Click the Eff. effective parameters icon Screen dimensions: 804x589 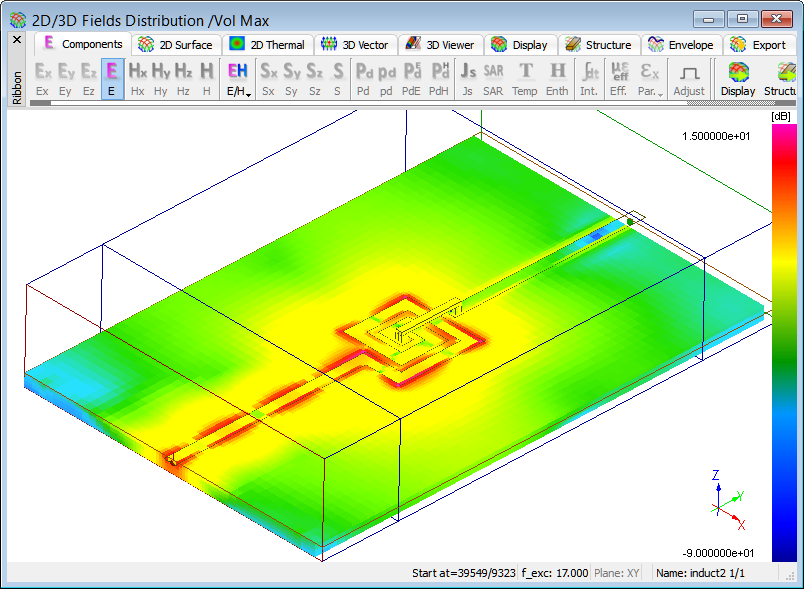pos(619,78)
